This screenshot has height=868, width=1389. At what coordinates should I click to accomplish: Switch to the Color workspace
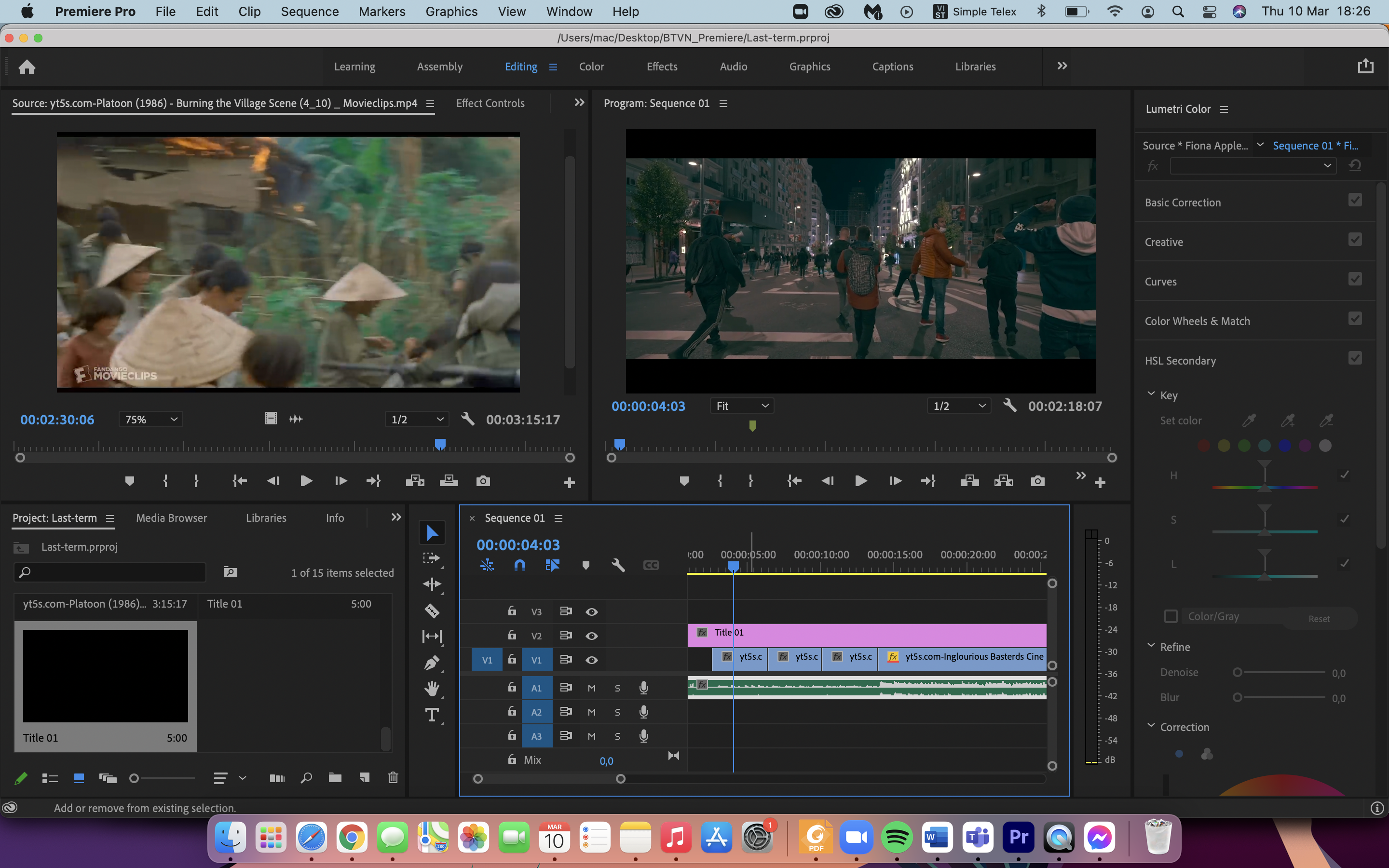[591, 67]
